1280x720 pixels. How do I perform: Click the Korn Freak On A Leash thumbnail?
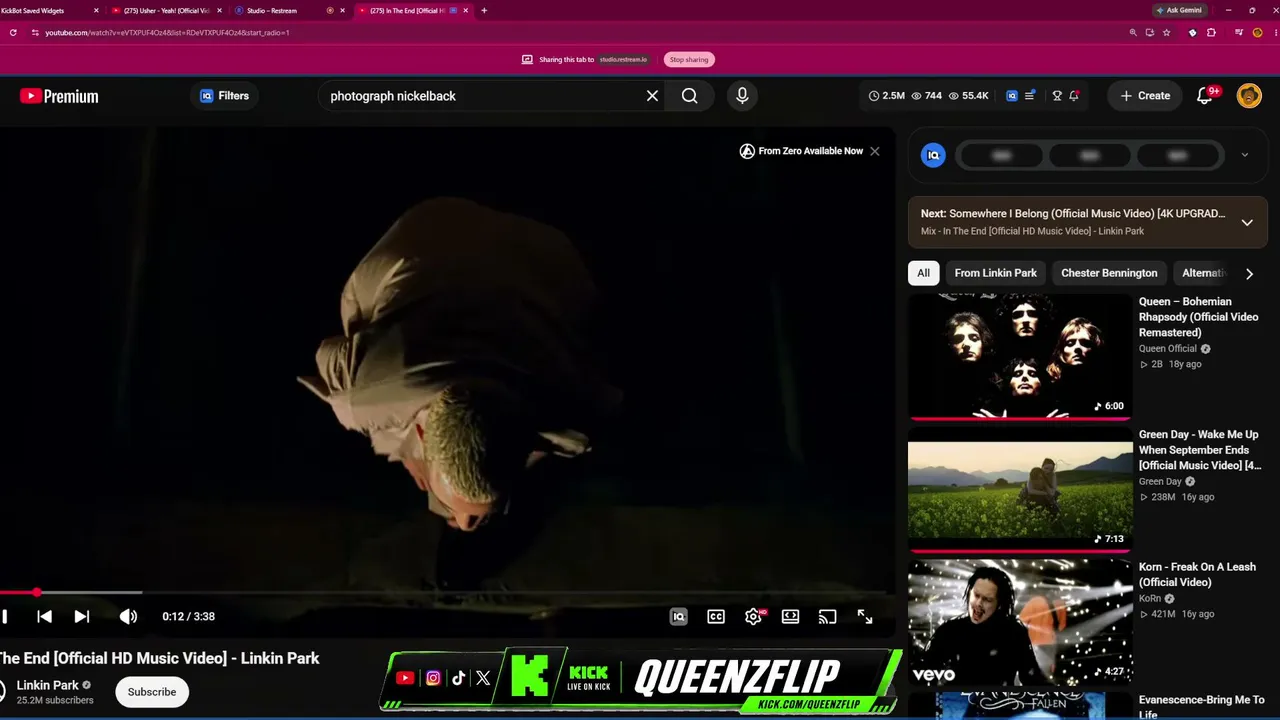pyautogui.click(x=1020, y=621)
